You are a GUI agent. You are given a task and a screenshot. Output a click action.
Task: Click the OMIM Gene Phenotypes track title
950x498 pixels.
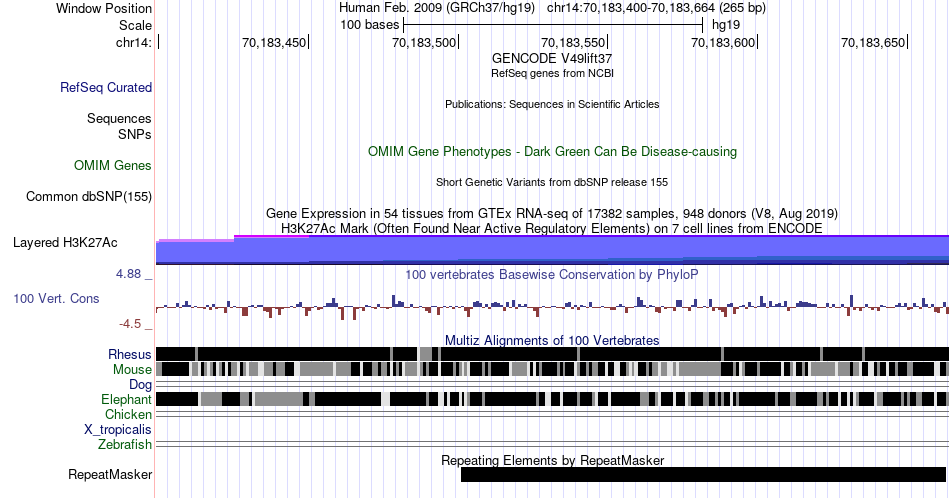552,151
